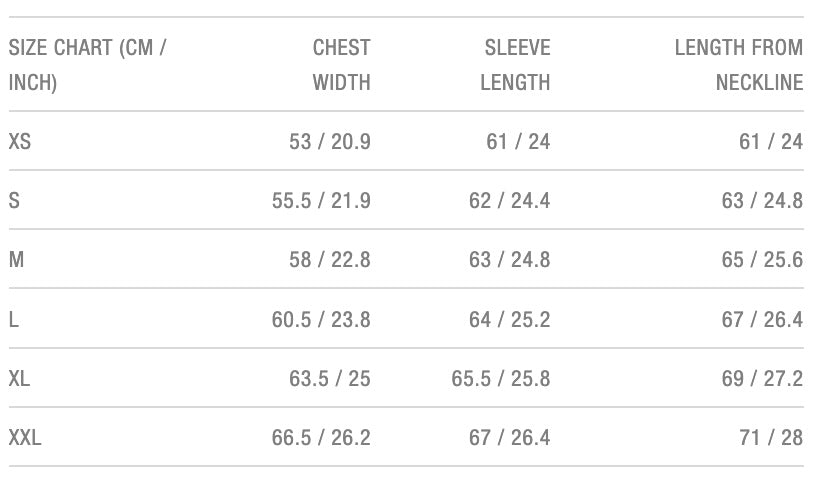Click the L chest width 60.5 / 23.8
This screenshot has width=822, height=486.
click(321, 320)
